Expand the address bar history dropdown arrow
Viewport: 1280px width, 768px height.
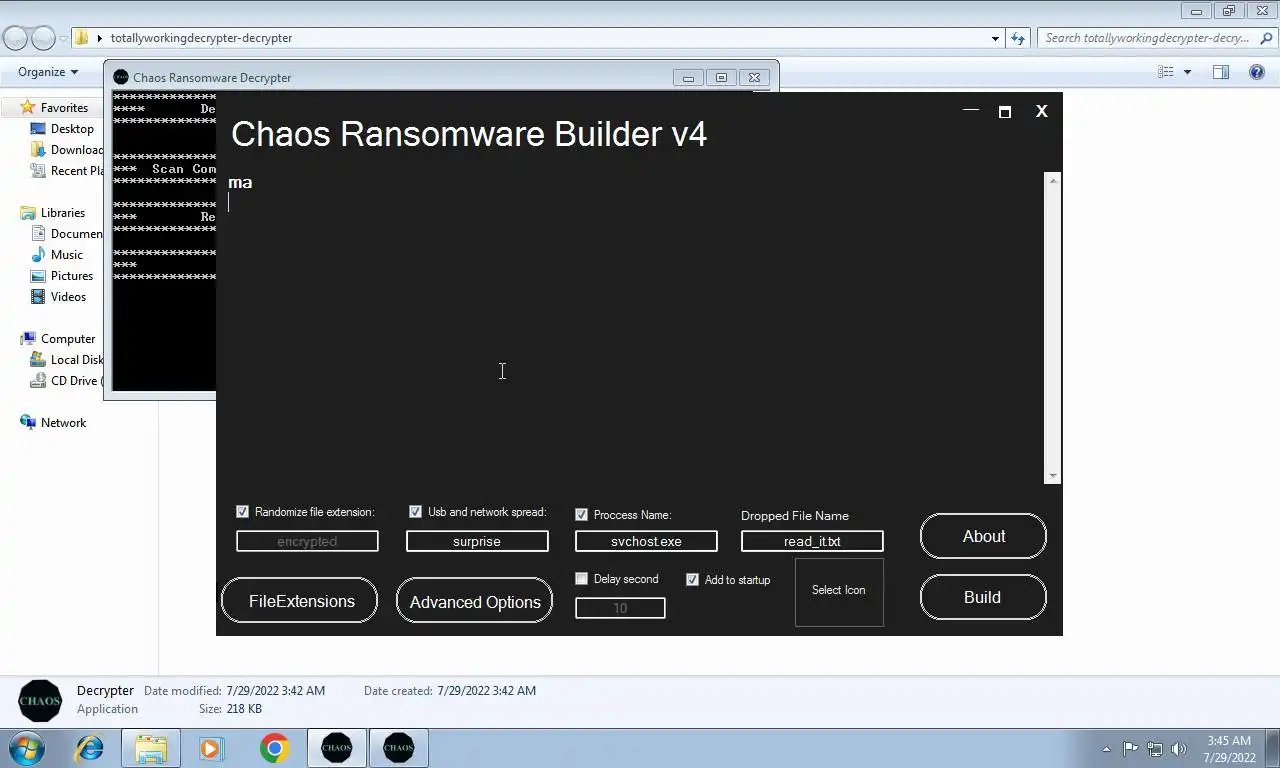995,38
